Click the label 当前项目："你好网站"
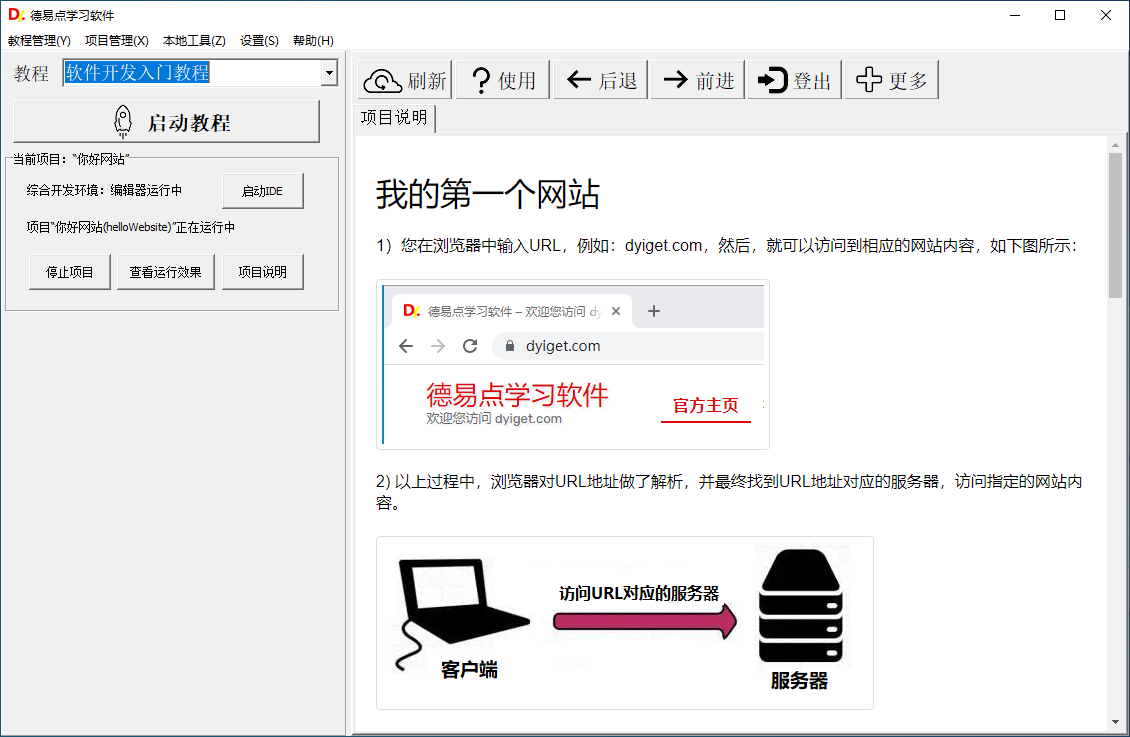The height and width of the screenshot is (737, 1130). [71, 159]
